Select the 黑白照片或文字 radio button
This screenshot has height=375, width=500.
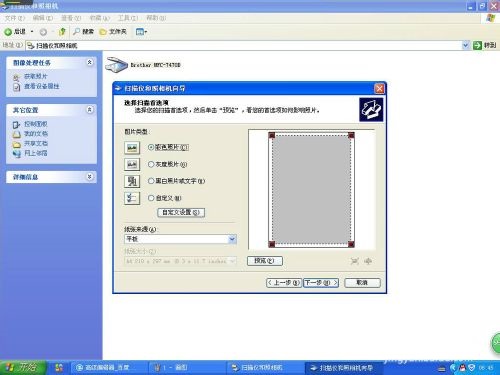pyautogui.click(x=151, y=181)
